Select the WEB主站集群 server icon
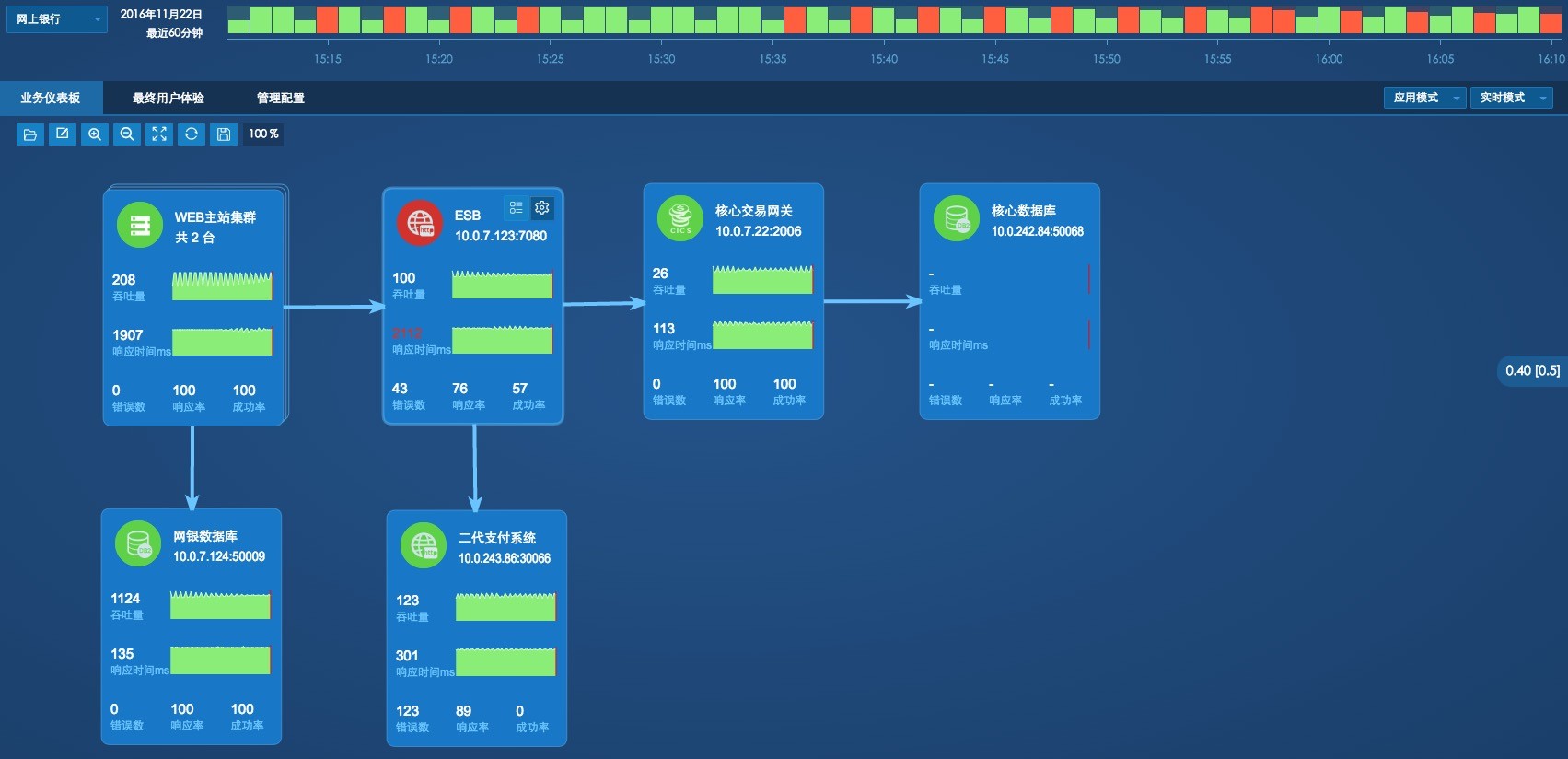 140,226
